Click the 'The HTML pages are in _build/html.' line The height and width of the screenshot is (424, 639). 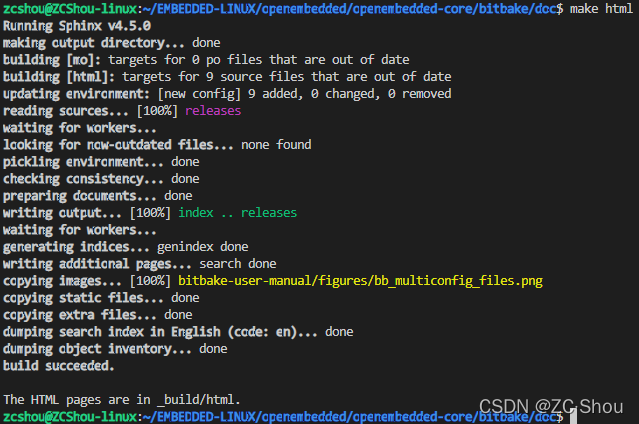coord(122,400)
